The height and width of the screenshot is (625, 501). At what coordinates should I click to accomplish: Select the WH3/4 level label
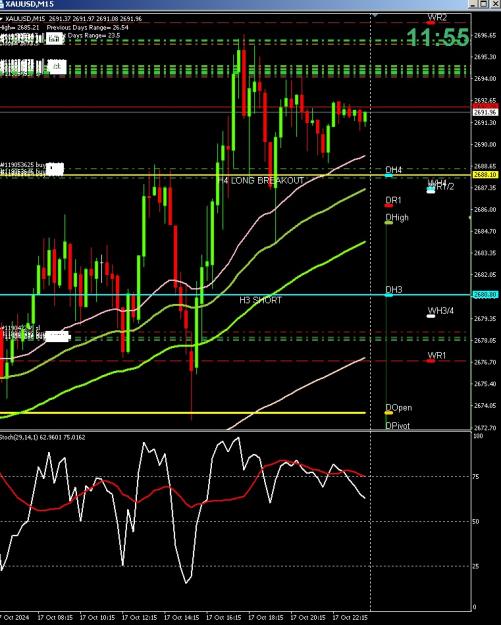pyautogui.click(x=440, y=311)
